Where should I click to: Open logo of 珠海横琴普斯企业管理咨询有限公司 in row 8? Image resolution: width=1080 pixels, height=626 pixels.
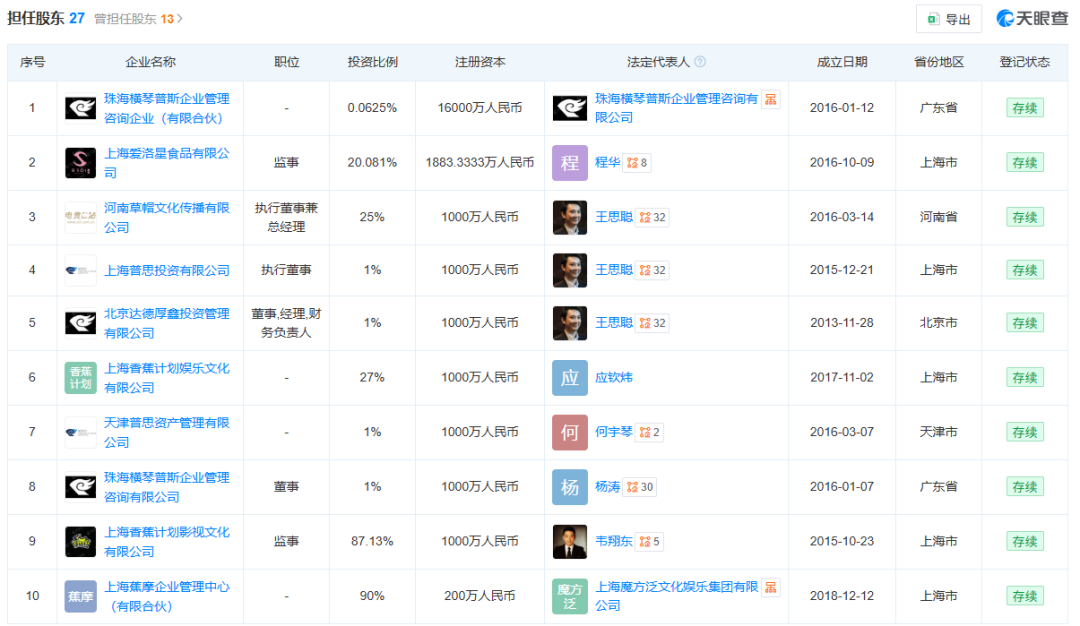(x=81, y=487)
